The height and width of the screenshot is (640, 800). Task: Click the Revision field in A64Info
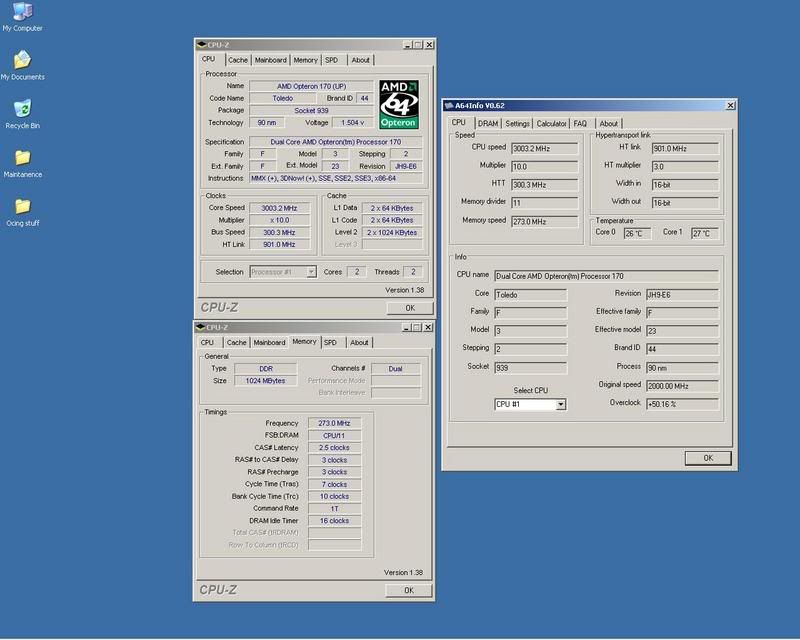tap(682, 294)
